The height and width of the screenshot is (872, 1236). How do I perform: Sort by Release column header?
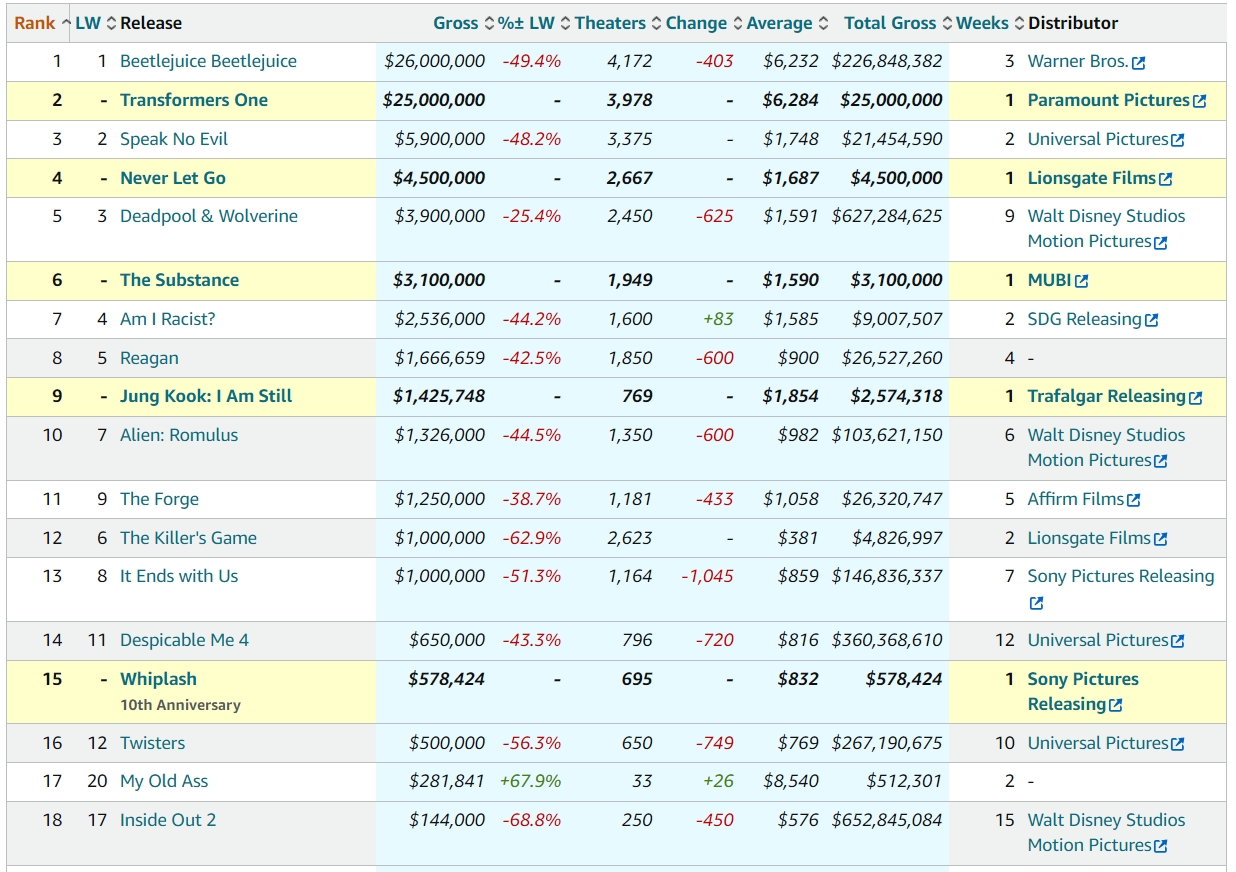pos(151,23)
